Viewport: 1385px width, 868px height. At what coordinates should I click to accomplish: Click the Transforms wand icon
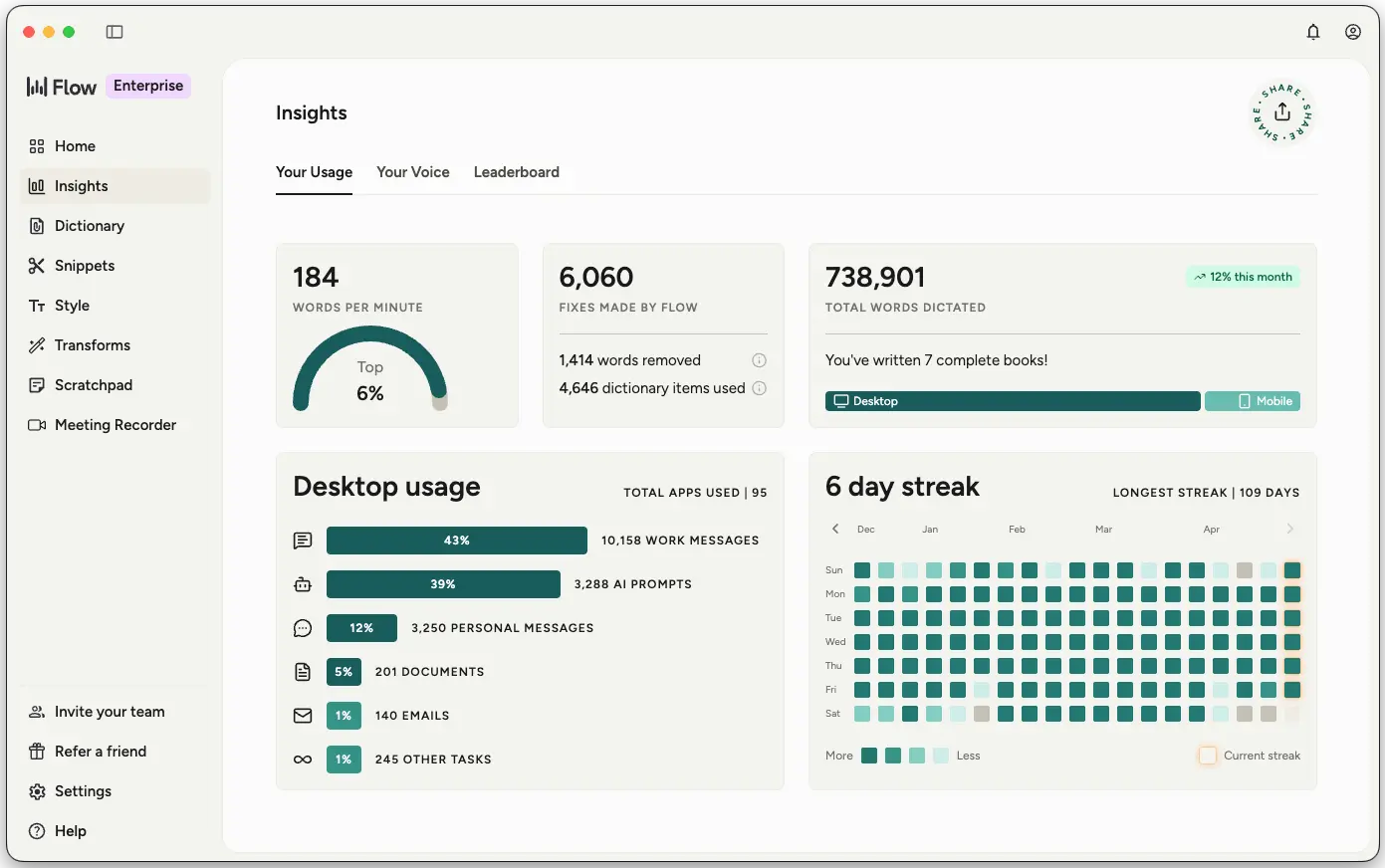[x=37, y=345]
